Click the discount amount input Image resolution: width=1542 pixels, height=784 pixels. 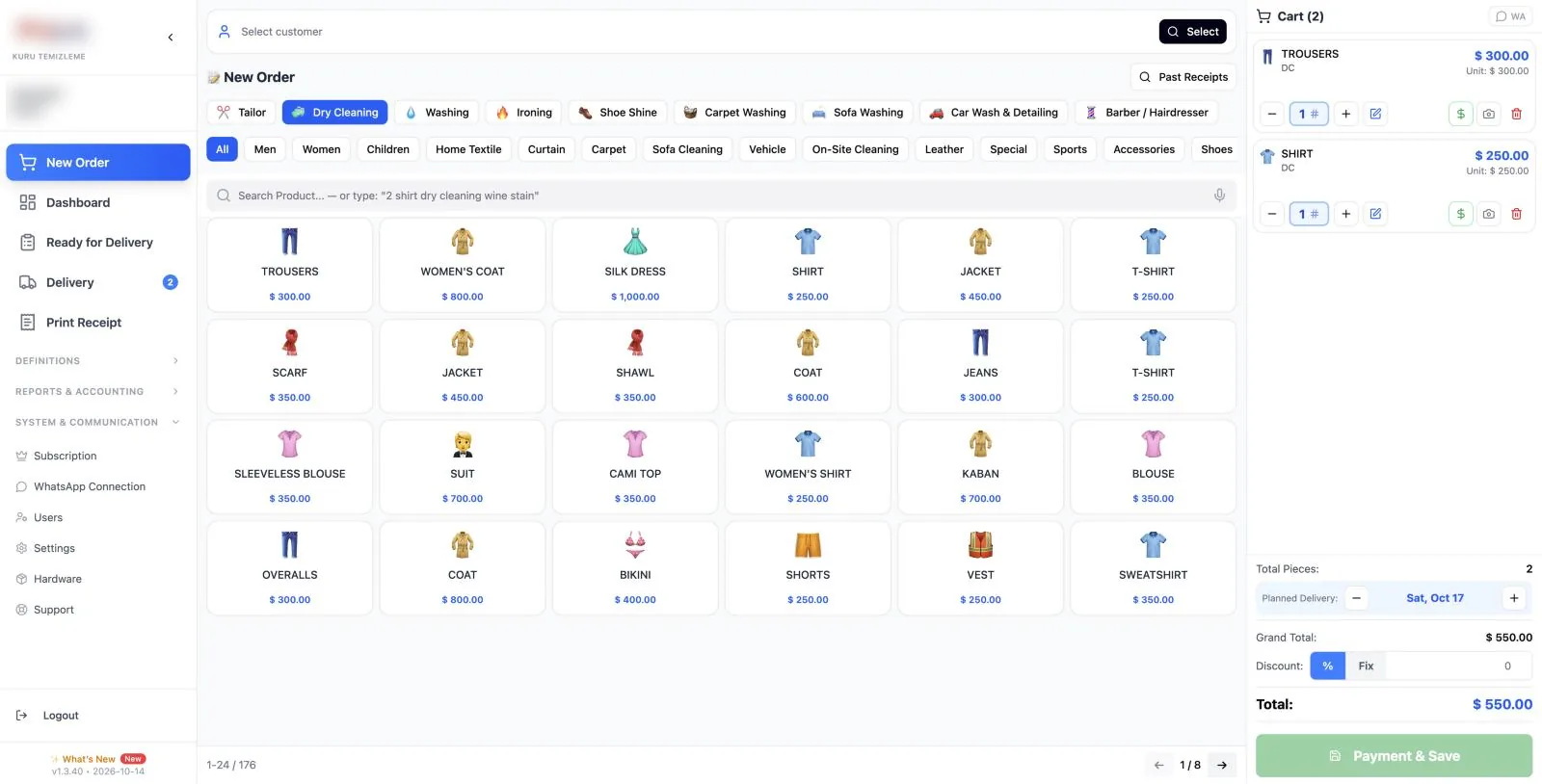click(1458, 666)
